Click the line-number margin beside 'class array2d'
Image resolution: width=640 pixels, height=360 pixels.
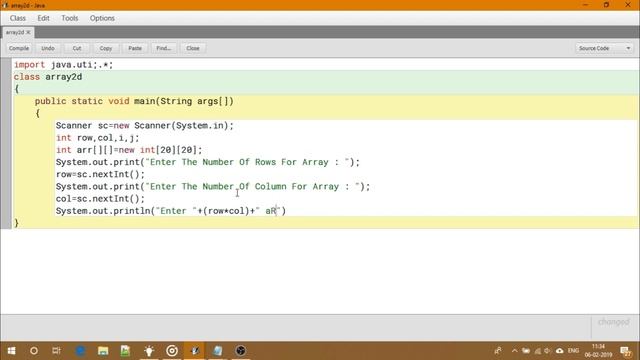tap(6, 77)
